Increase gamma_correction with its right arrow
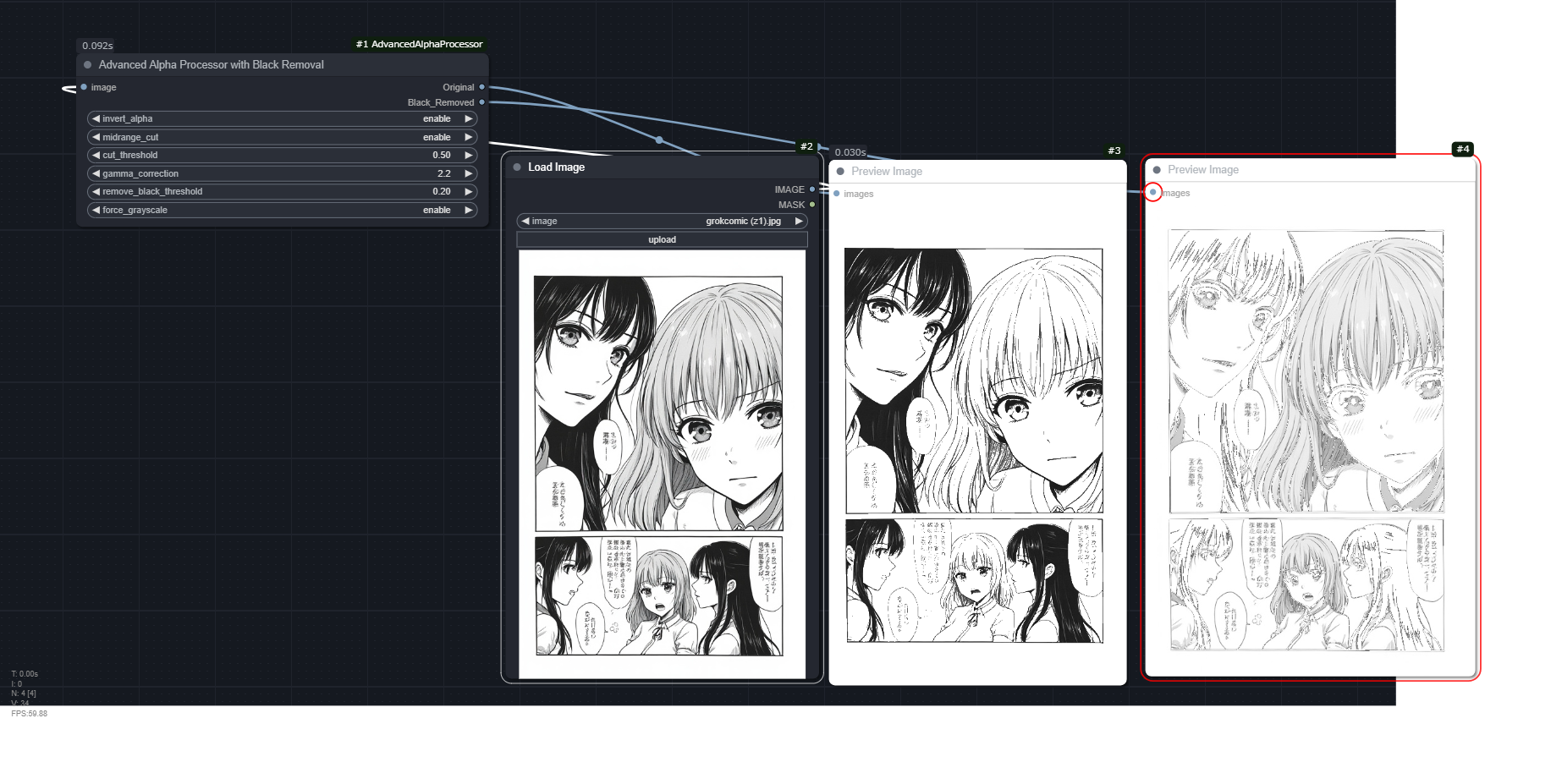 coord(468,173)
